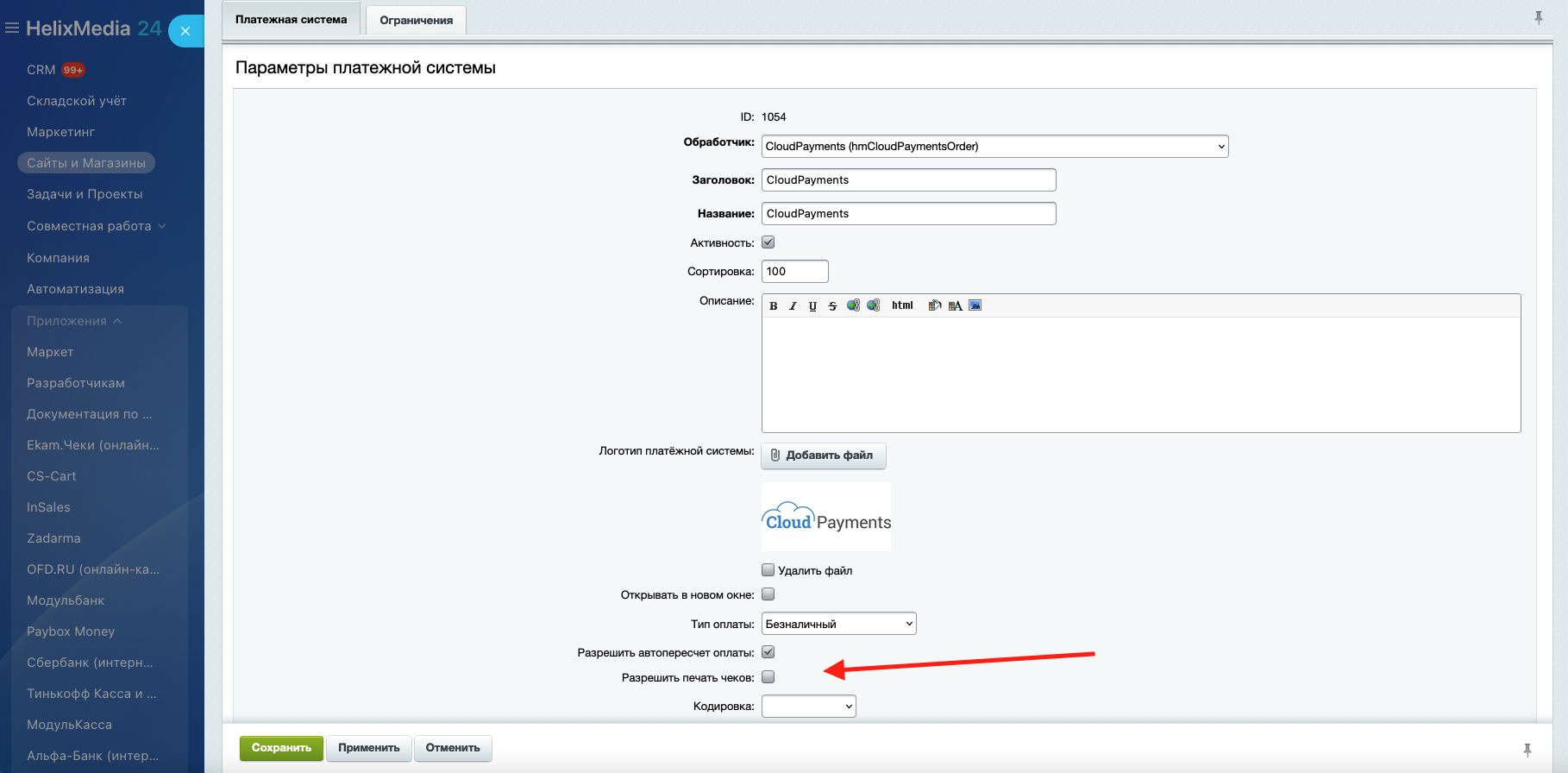Open Zadarma app in sidebar
This screenshot has height=773, width=1568.
(x=53, y=538)
